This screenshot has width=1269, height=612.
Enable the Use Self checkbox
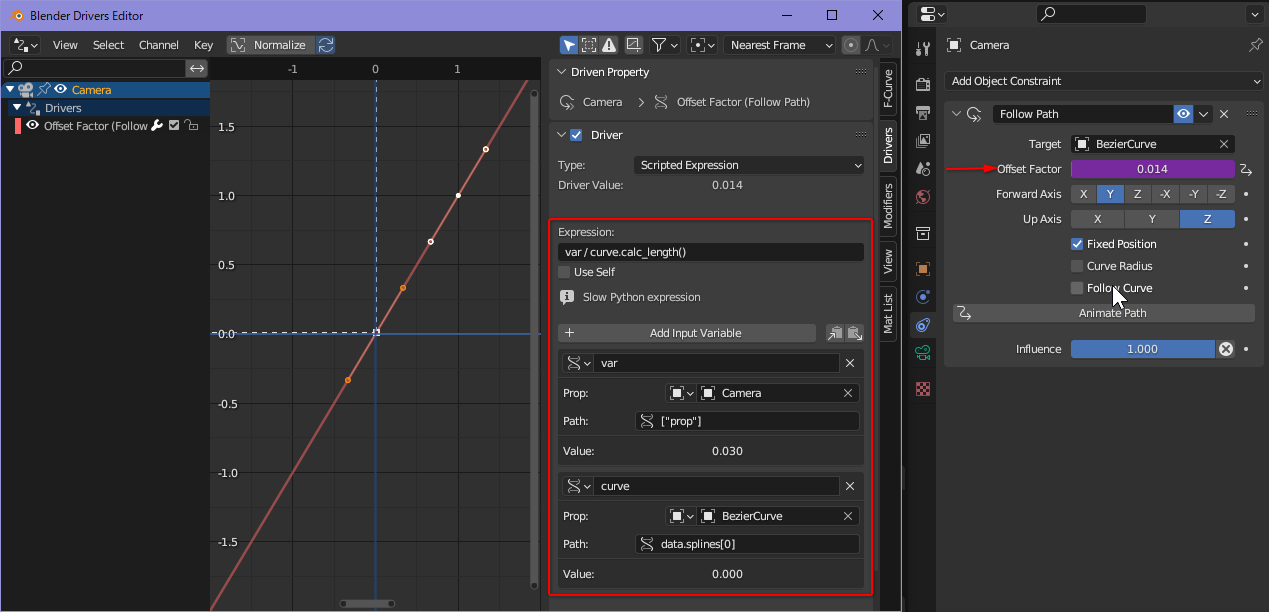pos(564,272)
